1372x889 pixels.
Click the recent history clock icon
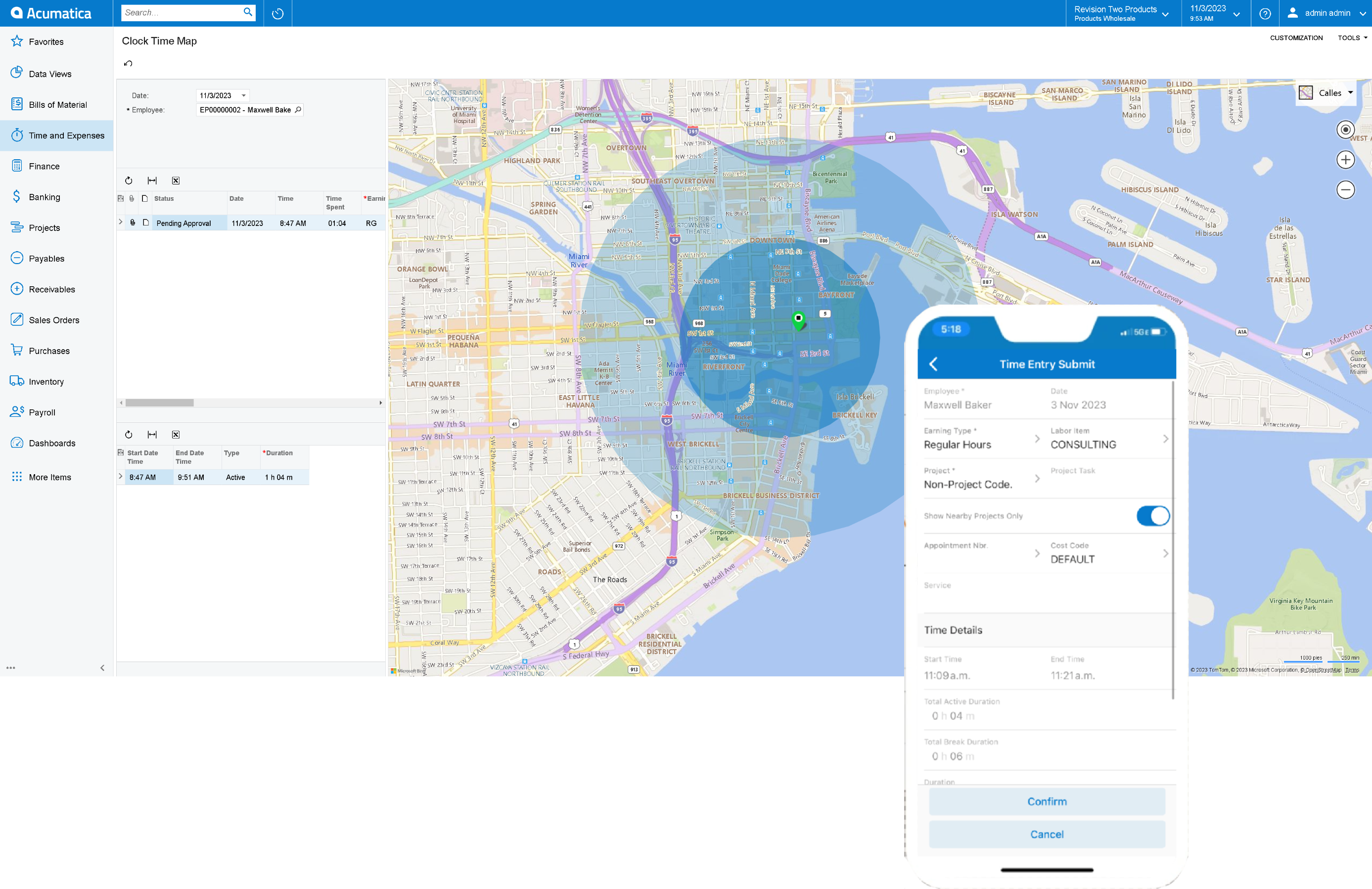[278, 13]
